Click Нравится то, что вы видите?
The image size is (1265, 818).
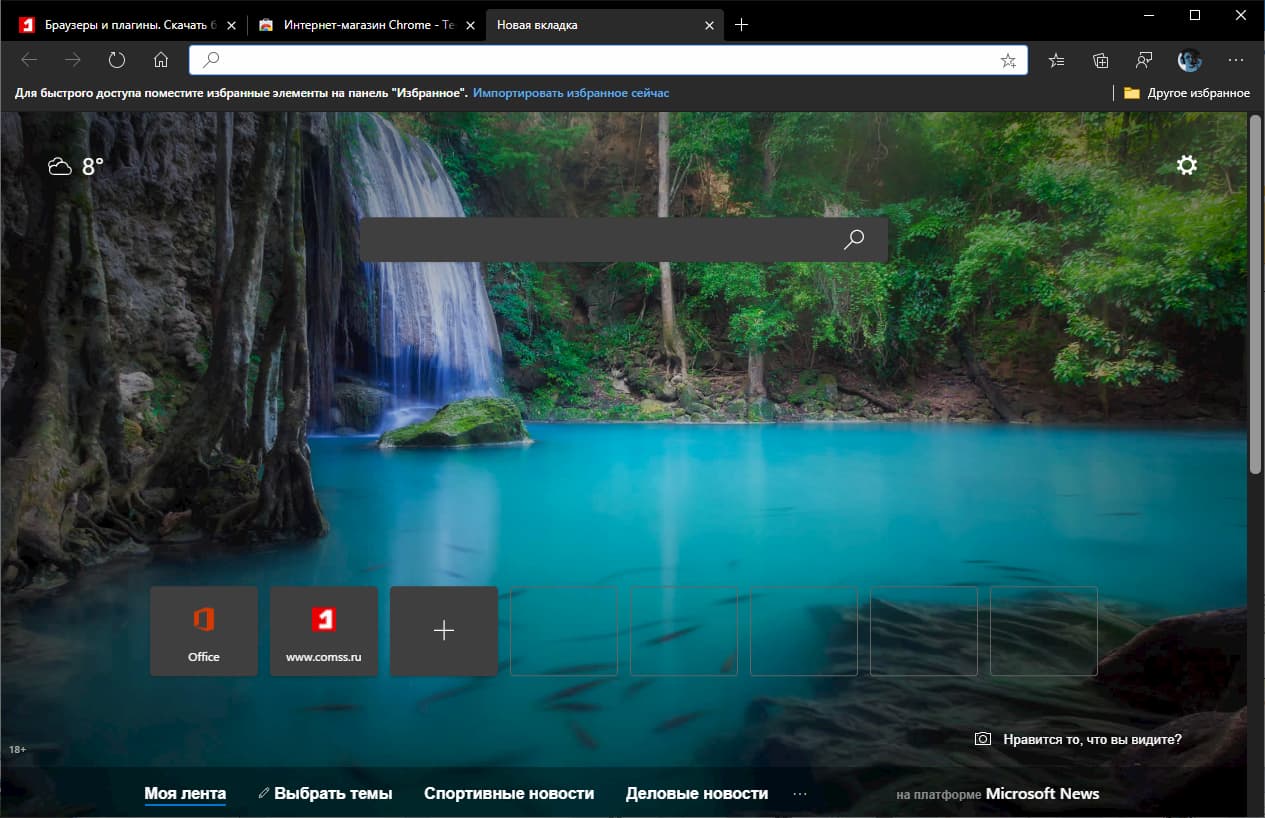click(1092, 739)
